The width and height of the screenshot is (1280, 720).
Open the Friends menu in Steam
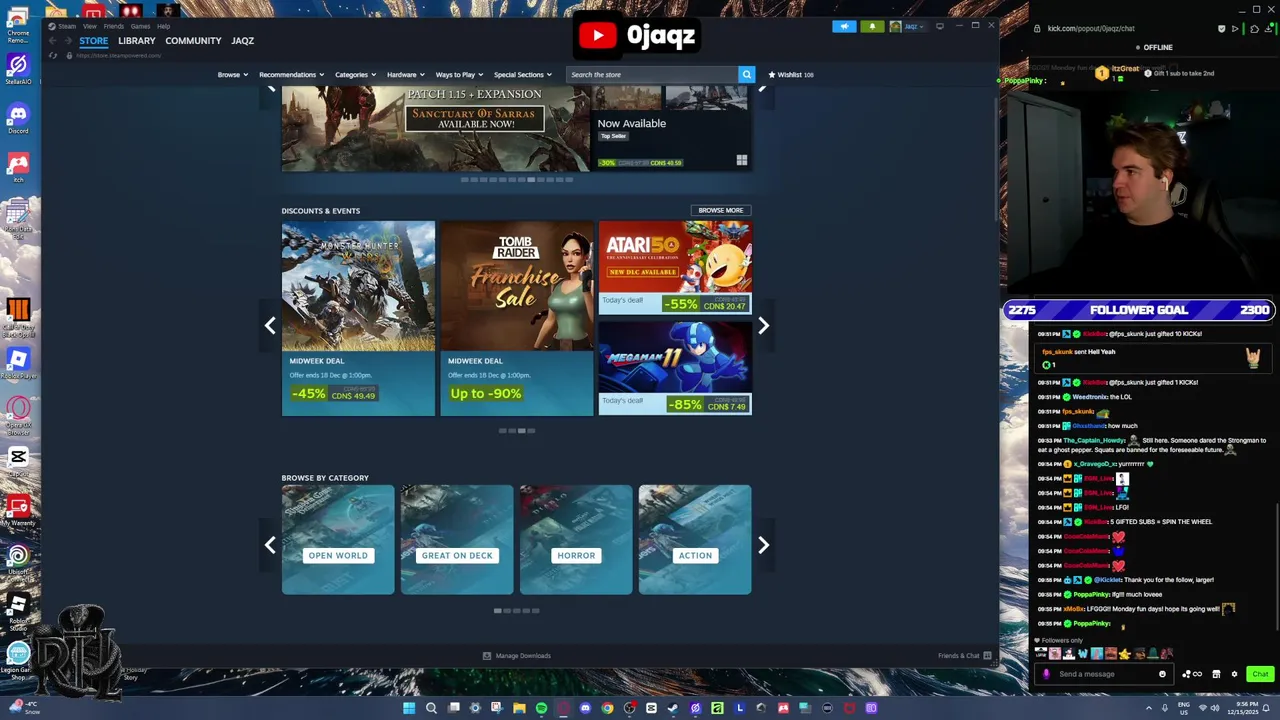click(x=113, y=26)
